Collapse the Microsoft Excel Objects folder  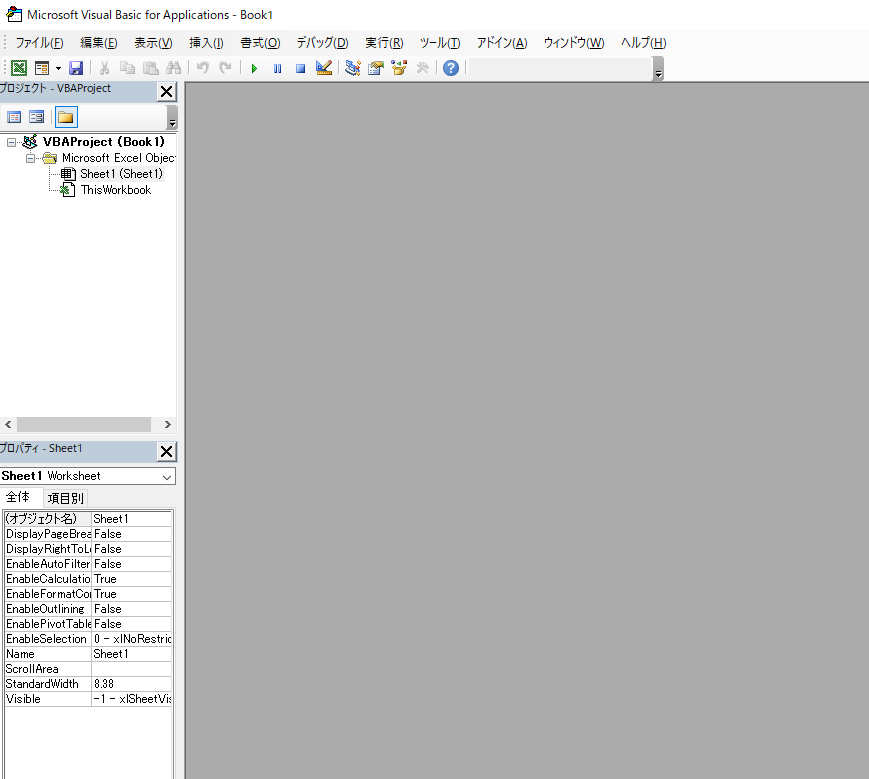pyautogui.click(x=30, y=158)
